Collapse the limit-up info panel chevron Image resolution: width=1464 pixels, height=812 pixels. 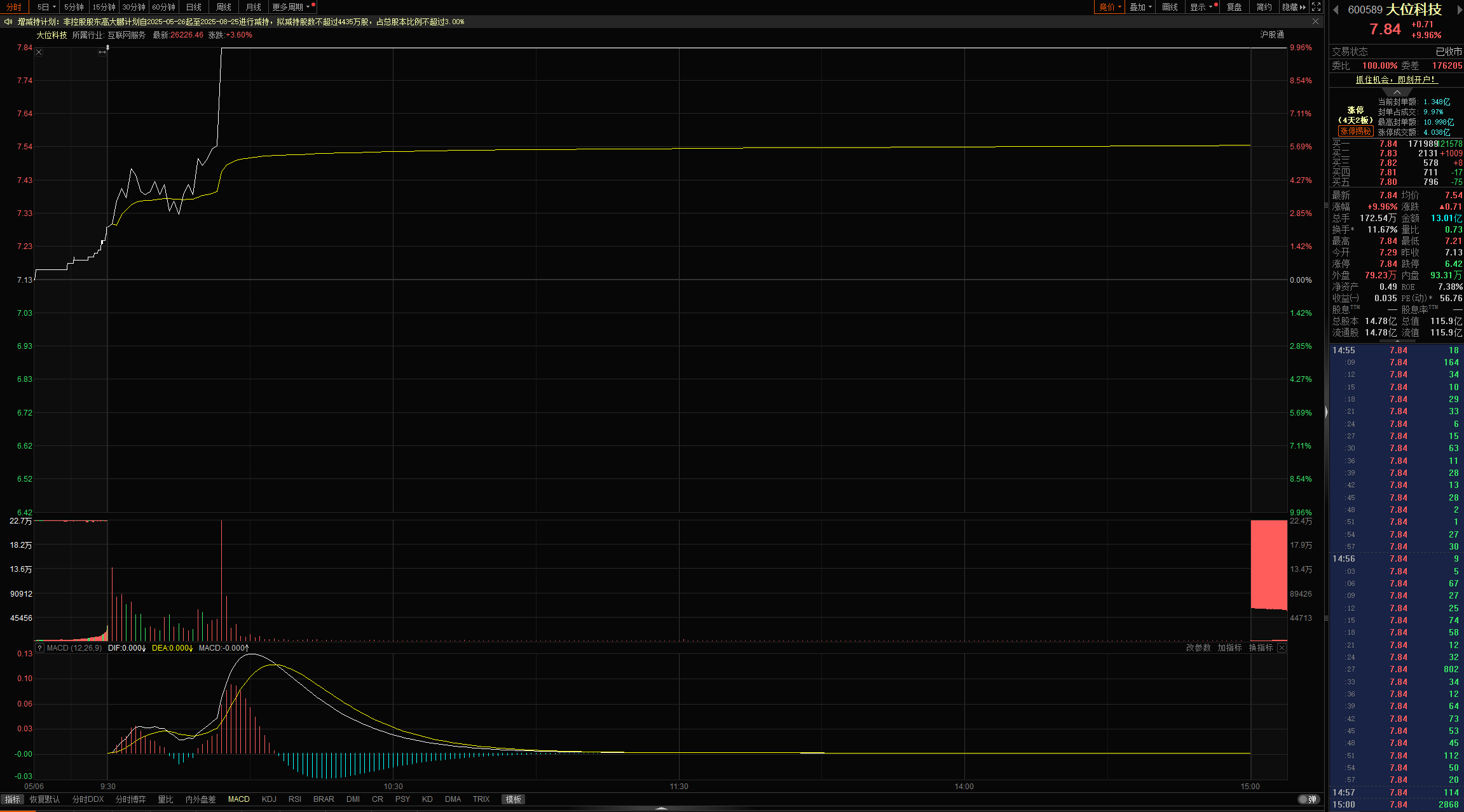tap(1397, 92)
